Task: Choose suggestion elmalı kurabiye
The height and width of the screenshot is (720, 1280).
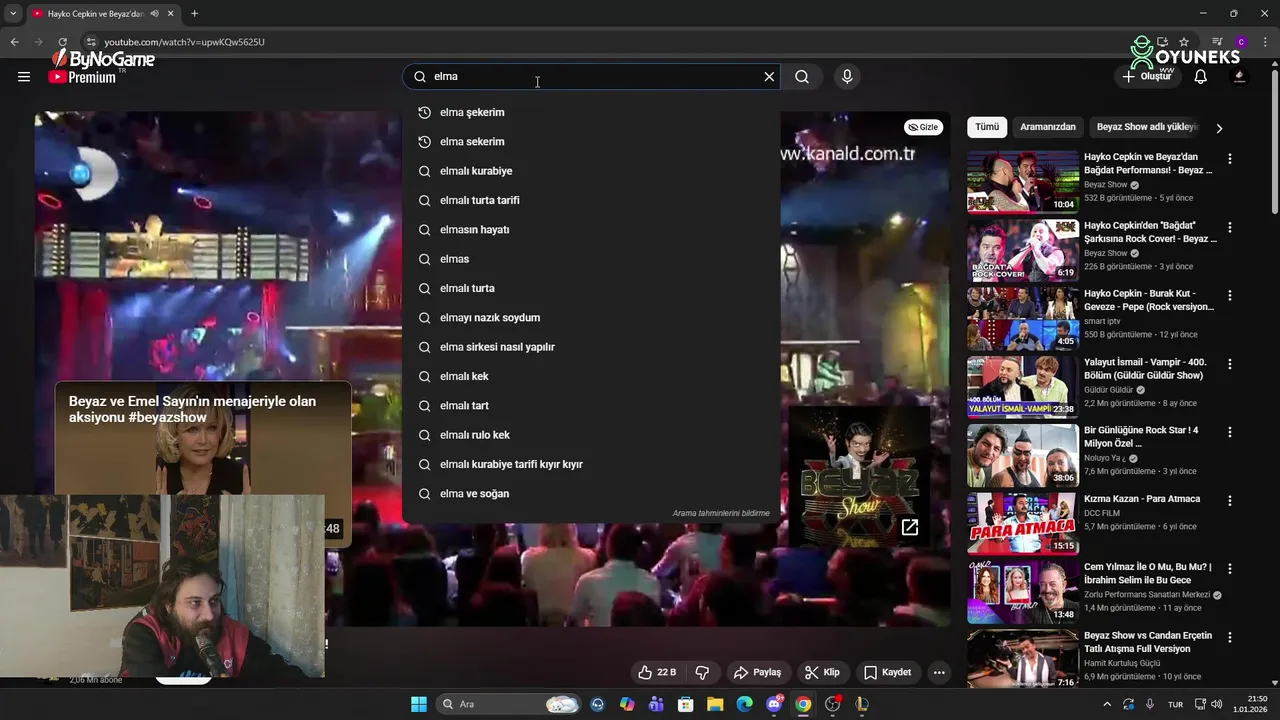Action: pyautogui.click(x=591, y=171)
